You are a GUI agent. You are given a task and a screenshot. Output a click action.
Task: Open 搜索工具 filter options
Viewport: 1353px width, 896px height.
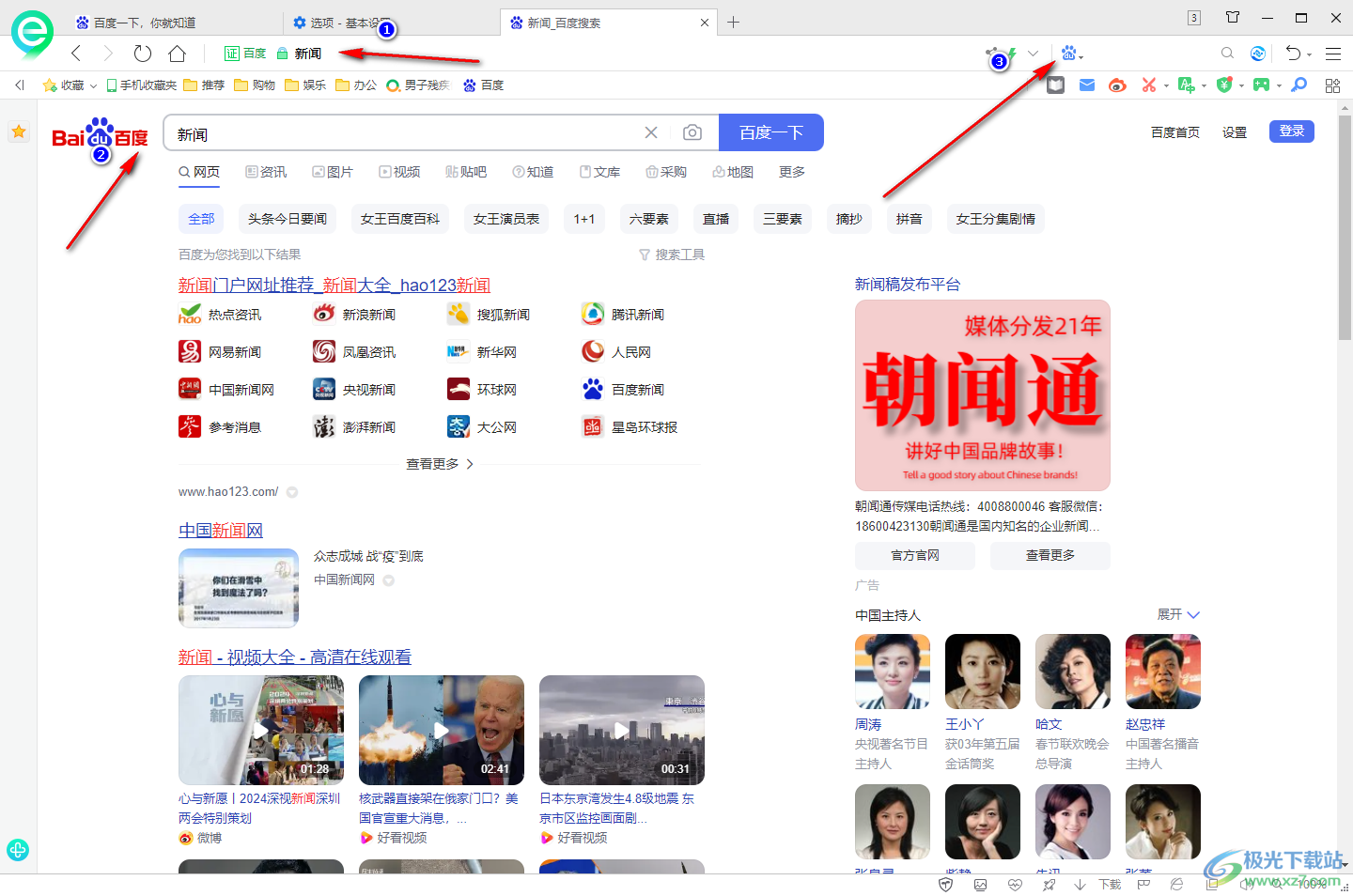pos(672,255)
